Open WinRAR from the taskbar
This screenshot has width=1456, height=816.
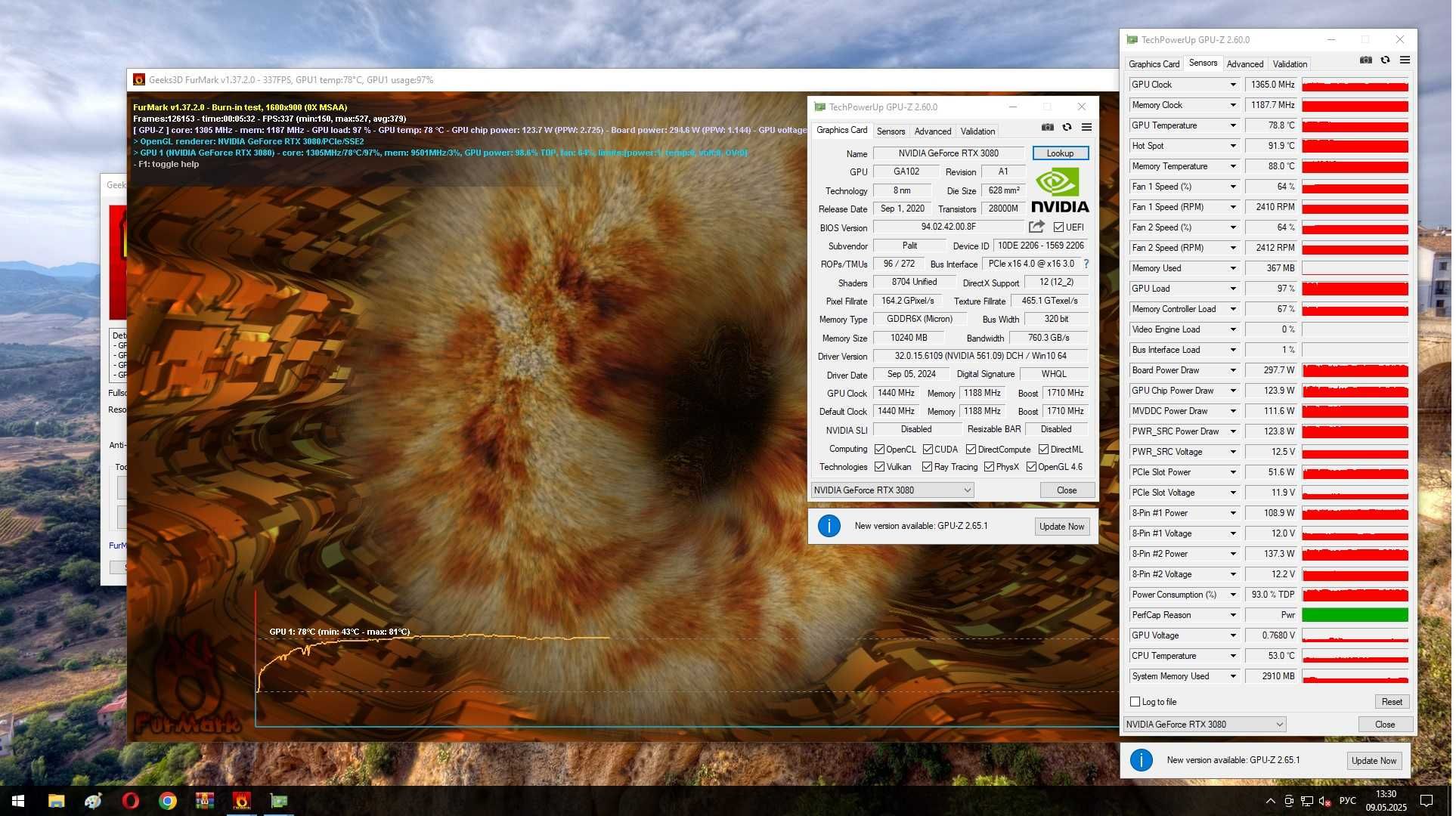pos(205,802)
